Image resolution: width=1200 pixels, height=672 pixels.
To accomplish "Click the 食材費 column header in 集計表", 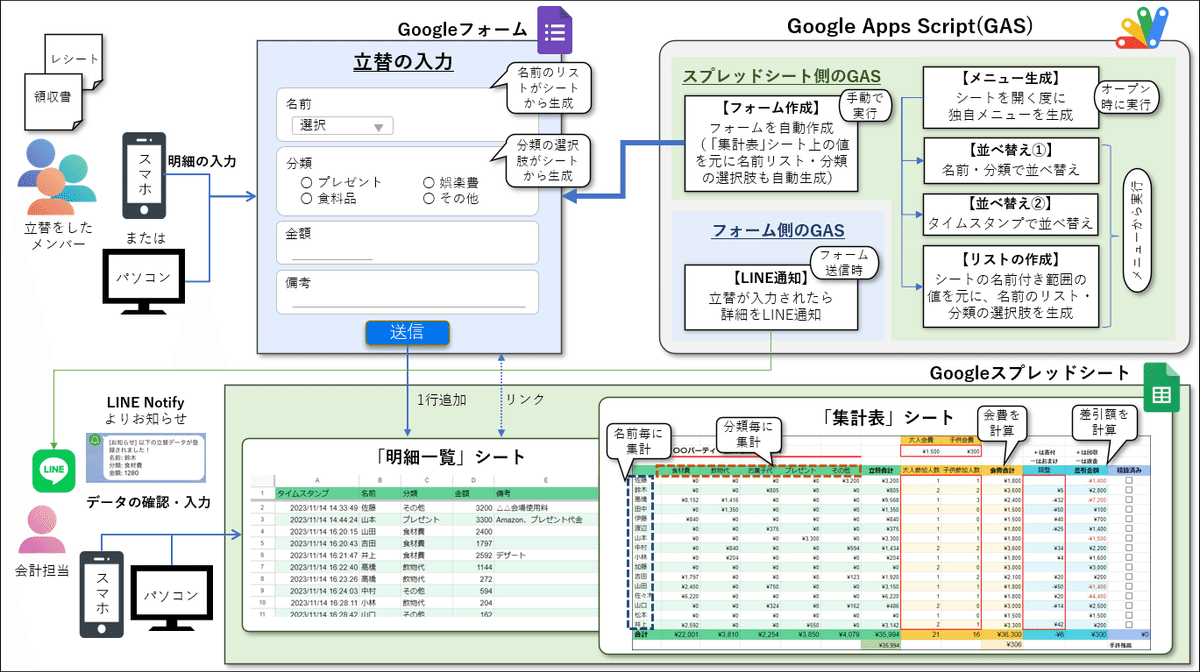I will [x=680, y=470].
